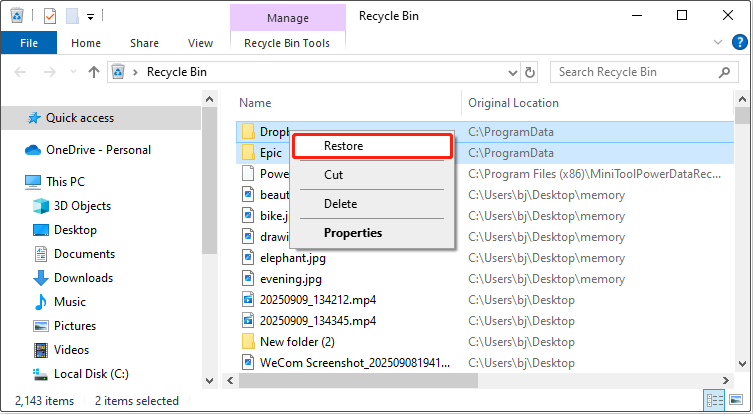Switch to the Recycle Bin Tools tab
Viewport: 753px width, 414px height.
[288, 43]
